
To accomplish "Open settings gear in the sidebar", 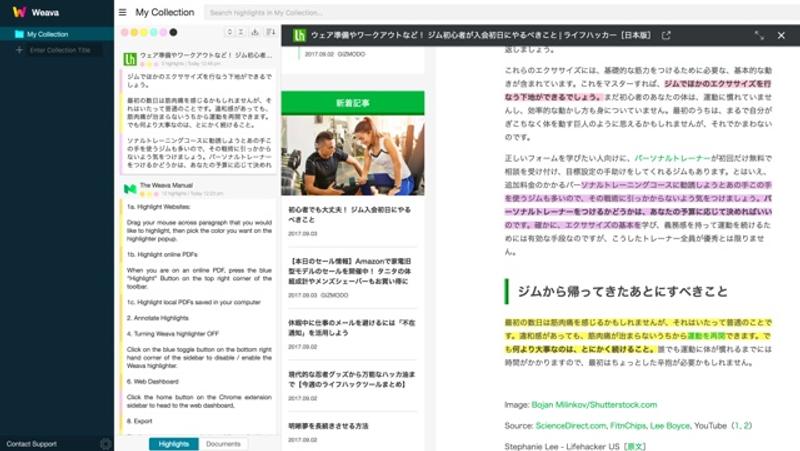I will click(x=106, y=443).
